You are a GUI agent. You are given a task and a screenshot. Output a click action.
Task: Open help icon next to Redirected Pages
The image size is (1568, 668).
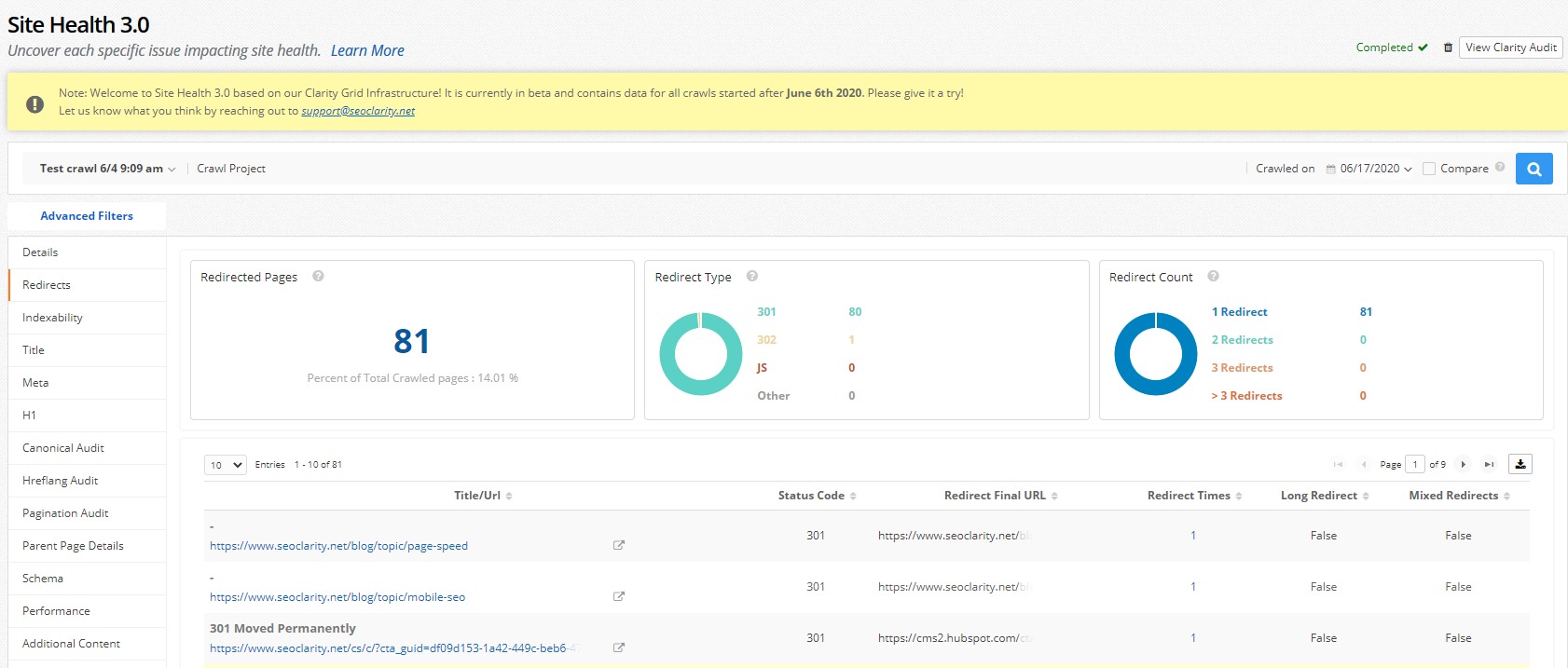tap(318, 276)
